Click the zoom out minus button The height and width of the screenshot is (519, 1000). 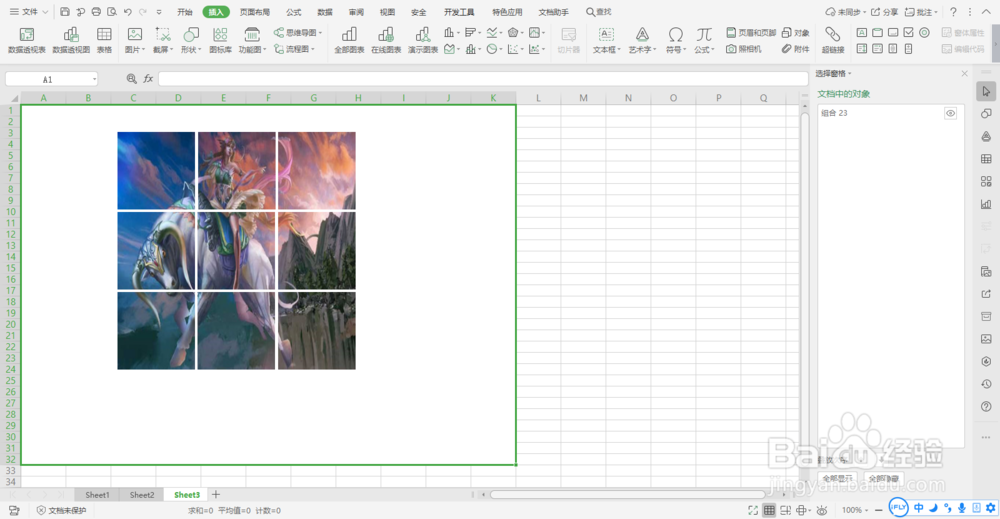pyautogui.click(x=879, y=510)
